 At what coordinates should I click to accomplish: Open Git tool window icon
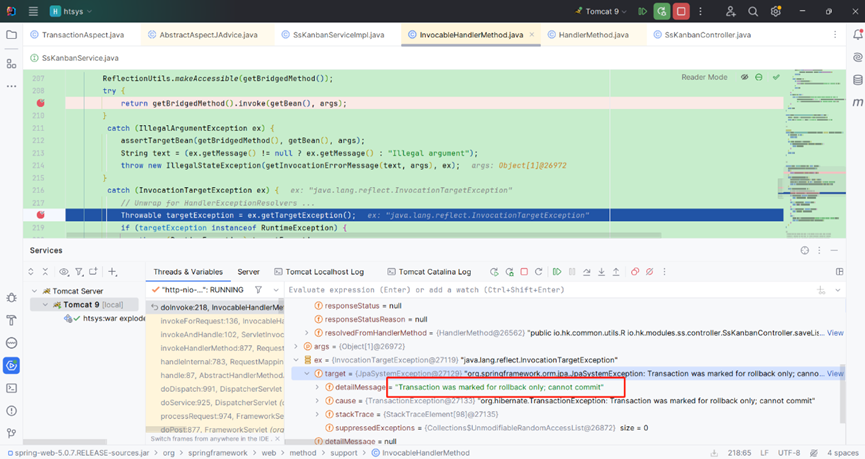(x=11, y=433)
